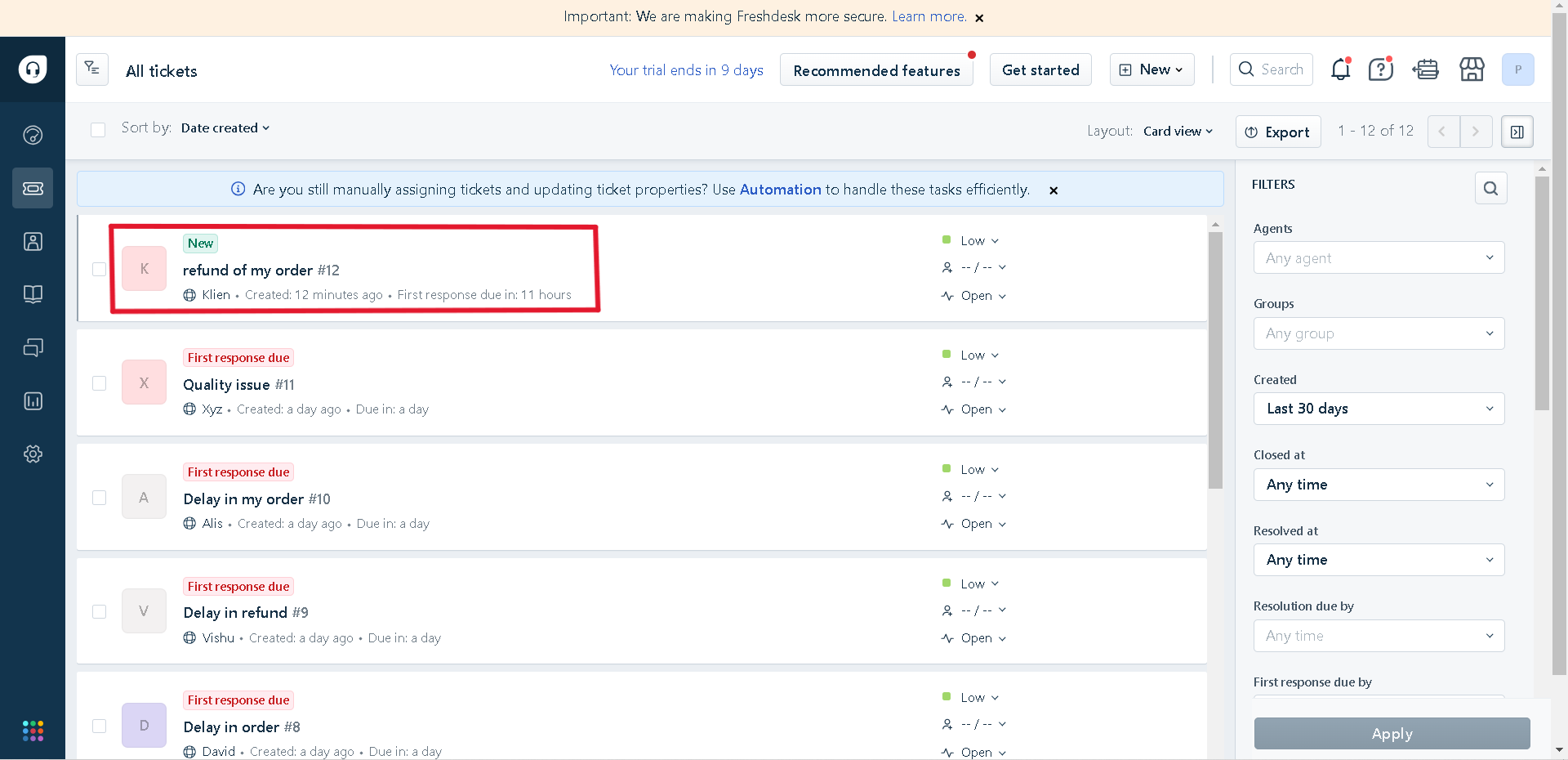Viewport: 1568px width, 760px height.
Task: Open the refund of my order ticket
Action: coord(261,270)
